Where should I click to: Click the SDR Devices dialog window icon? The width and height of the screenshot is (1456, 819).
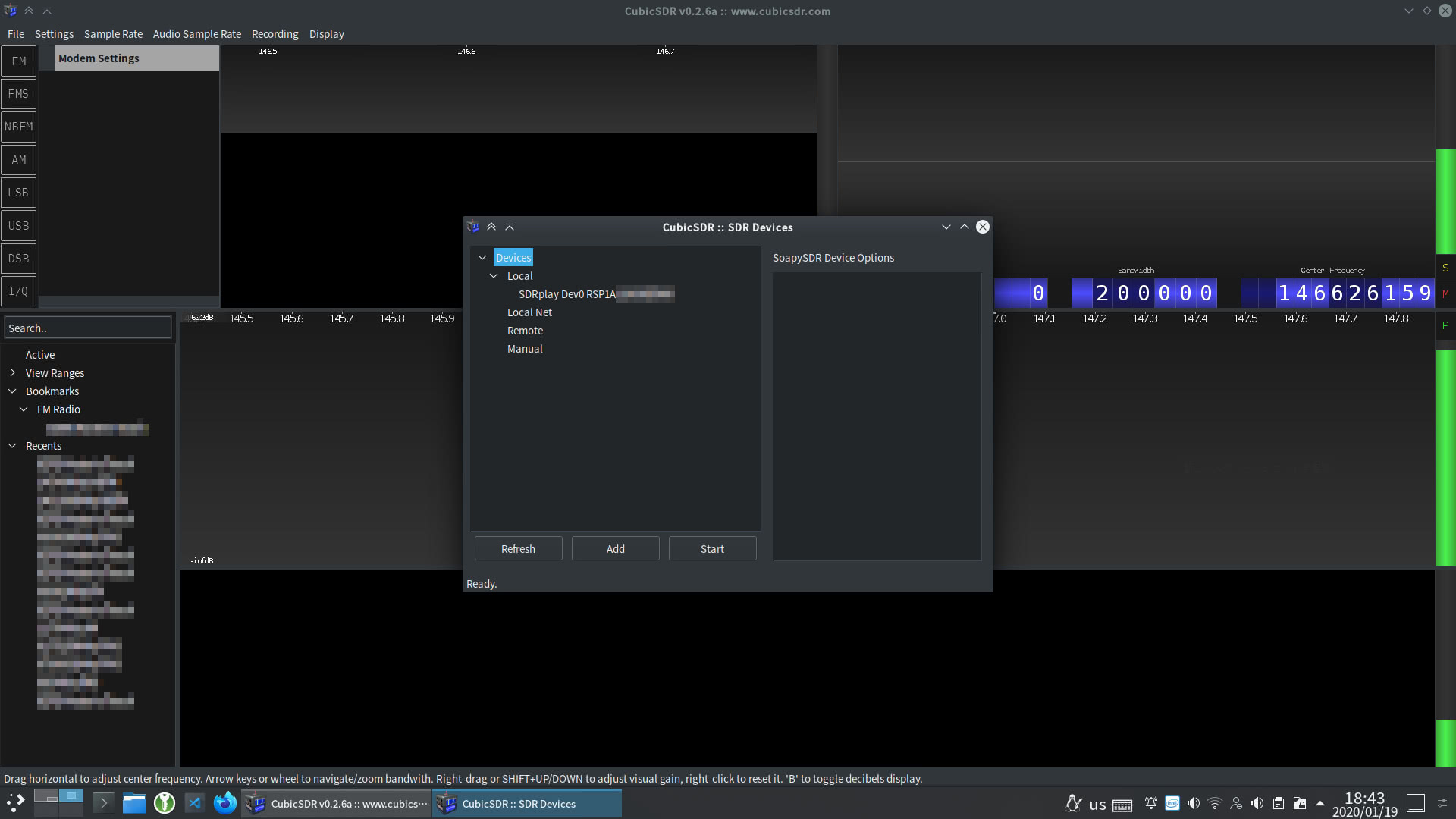coord(473,227)
